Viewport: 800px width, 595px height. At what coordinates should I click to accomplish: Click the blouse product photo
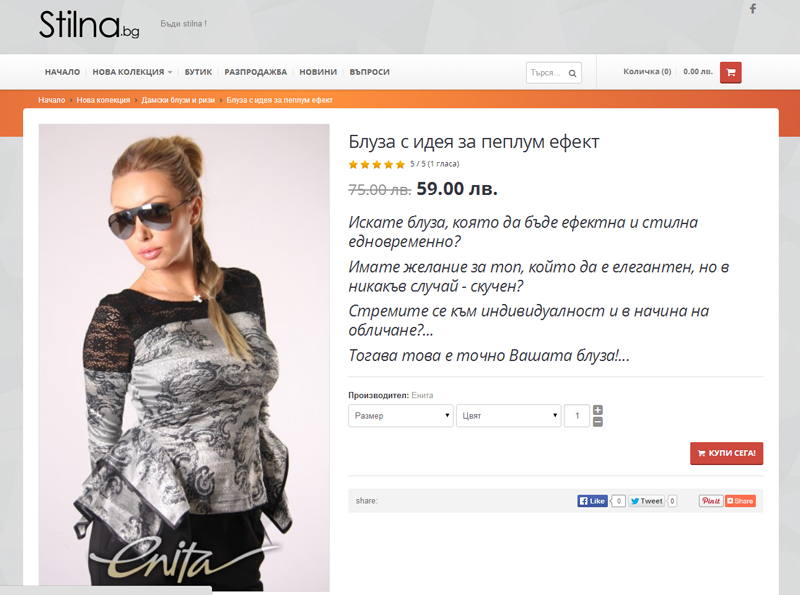tap(184, 357)
